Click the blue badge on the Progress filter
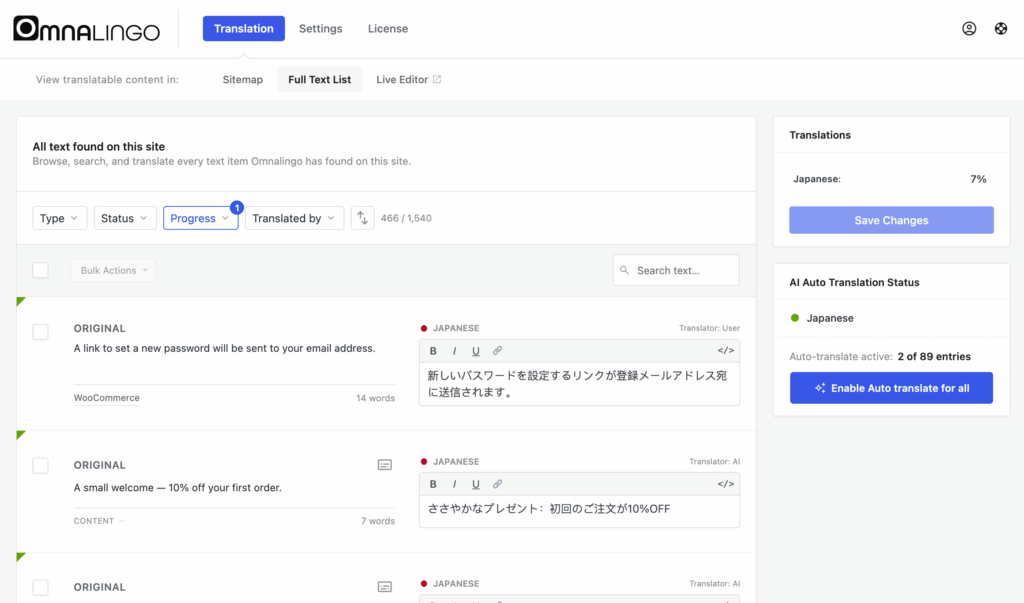The height and width of the screenshot is (603, 1024). 237,208
